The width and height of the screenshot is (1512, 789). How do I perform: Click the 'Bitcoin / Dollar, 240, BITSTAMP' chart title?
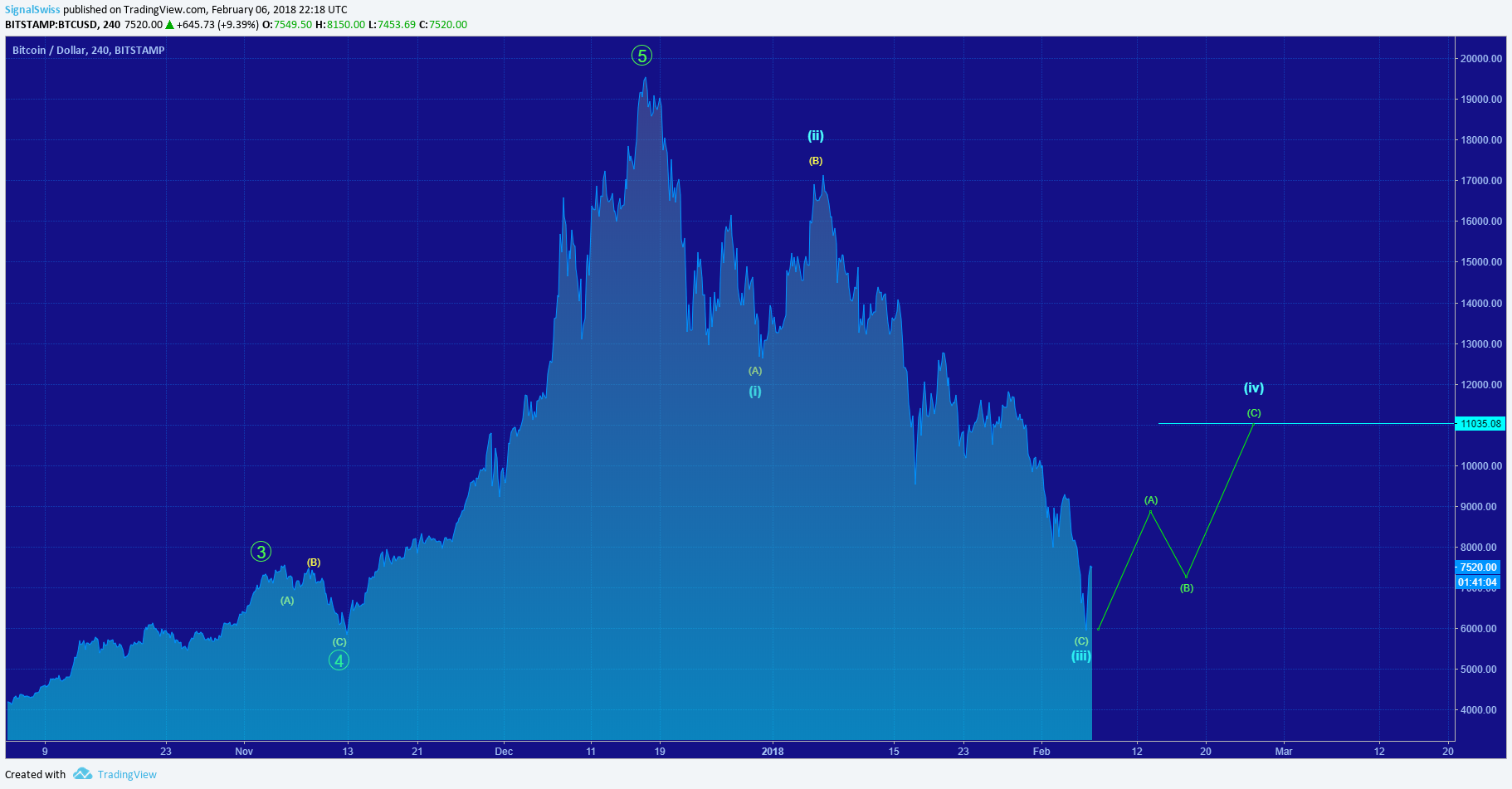88,51
